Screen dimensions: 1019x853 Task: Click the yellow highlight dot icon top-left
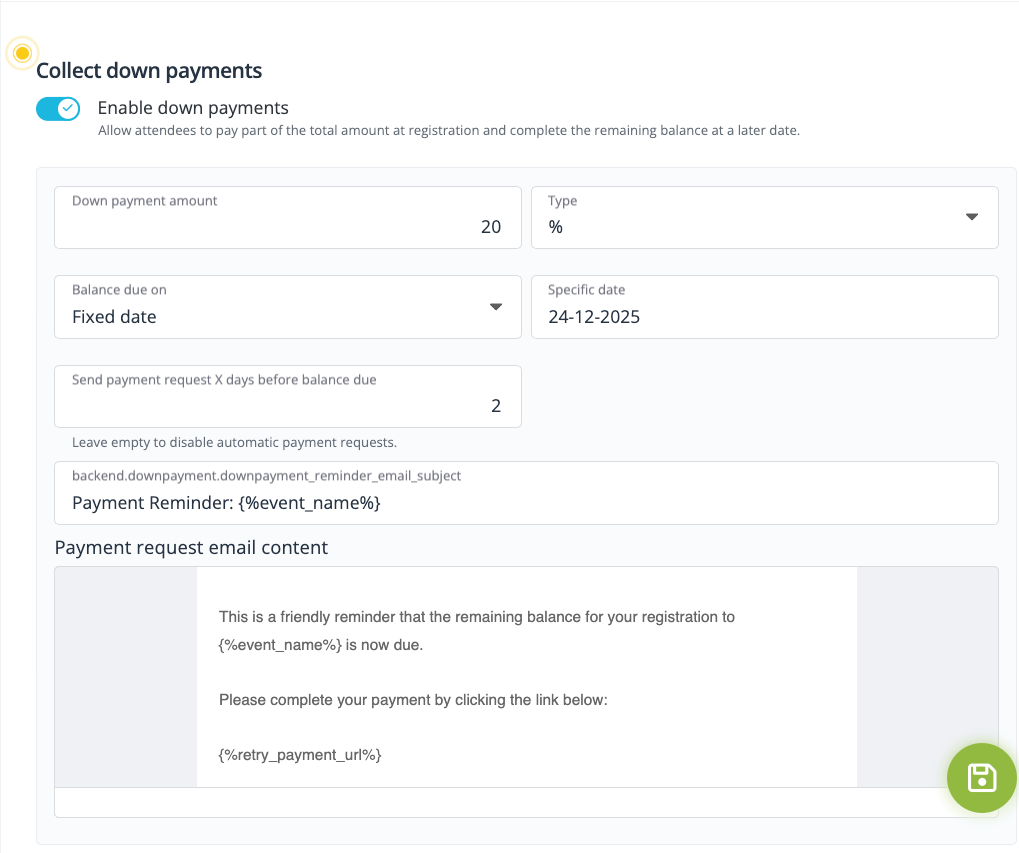21,53
